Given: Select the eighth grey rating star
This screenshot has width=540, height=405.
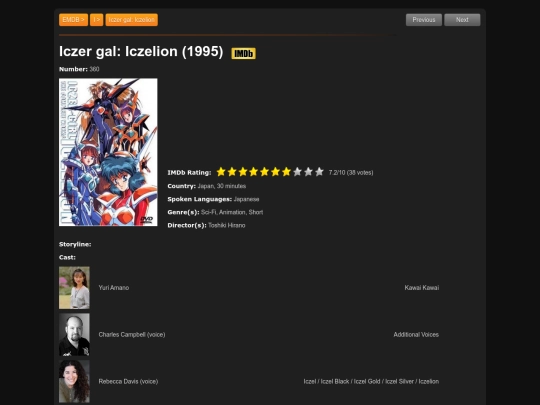Looking at the screenshot, I should point(297,172).
